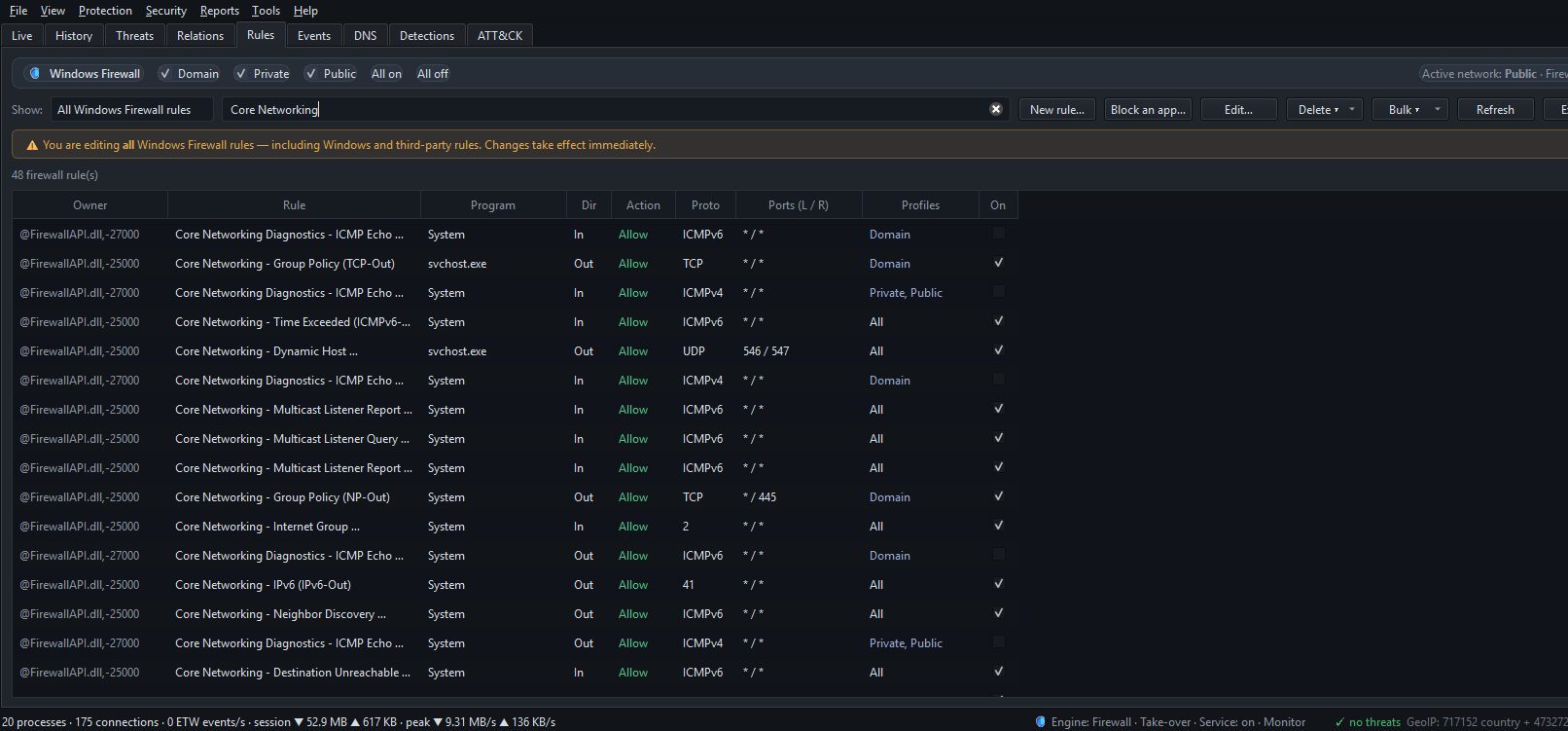Uncheck the On box for Neighbor Discovery rule
Image resolution: width=1568 pixels, height=731 pixels.
[998, 613]
